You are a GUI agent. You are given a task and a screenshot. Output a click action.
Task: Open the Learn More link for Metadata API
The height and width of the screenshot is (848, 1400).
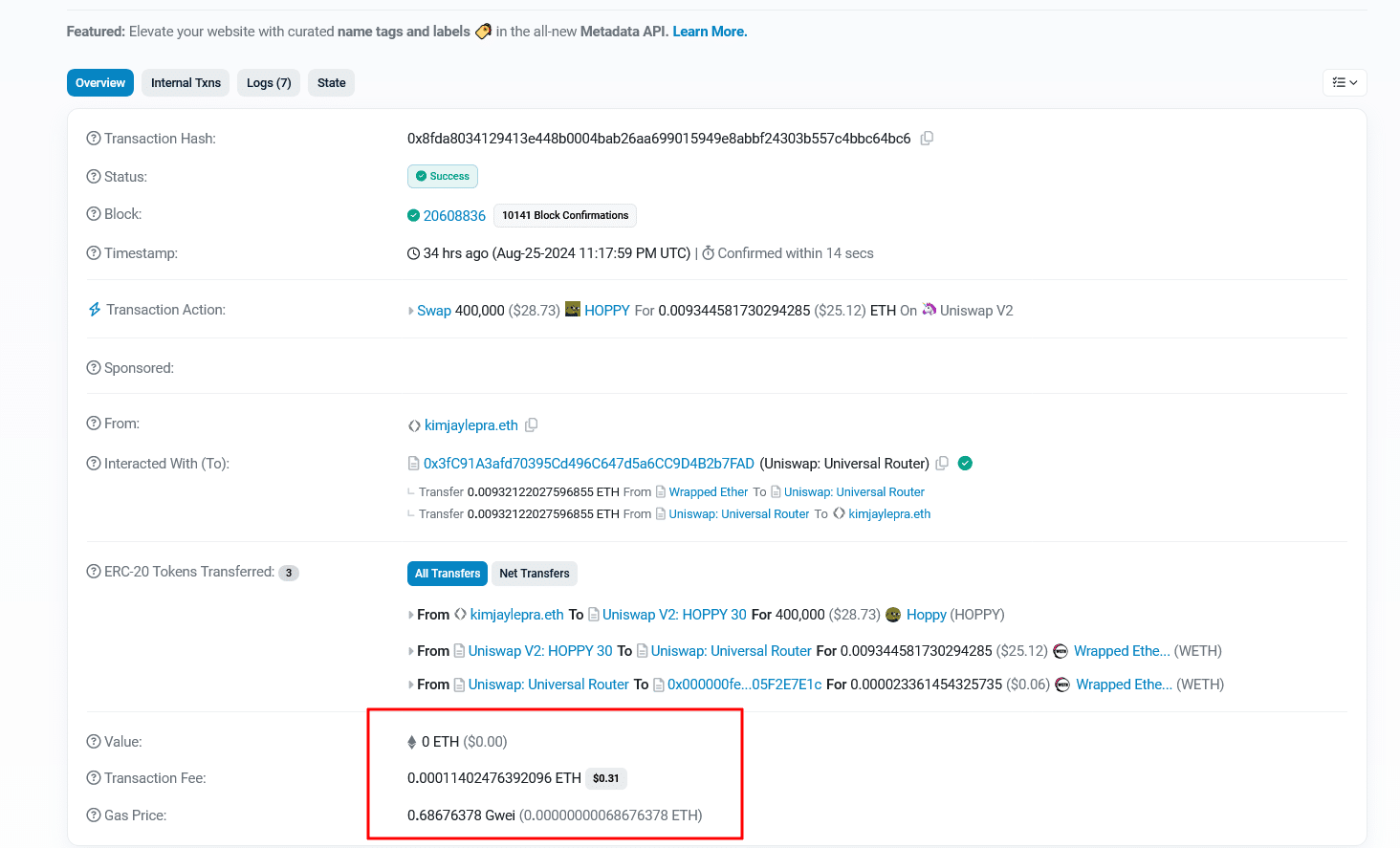tap(710, 32)
